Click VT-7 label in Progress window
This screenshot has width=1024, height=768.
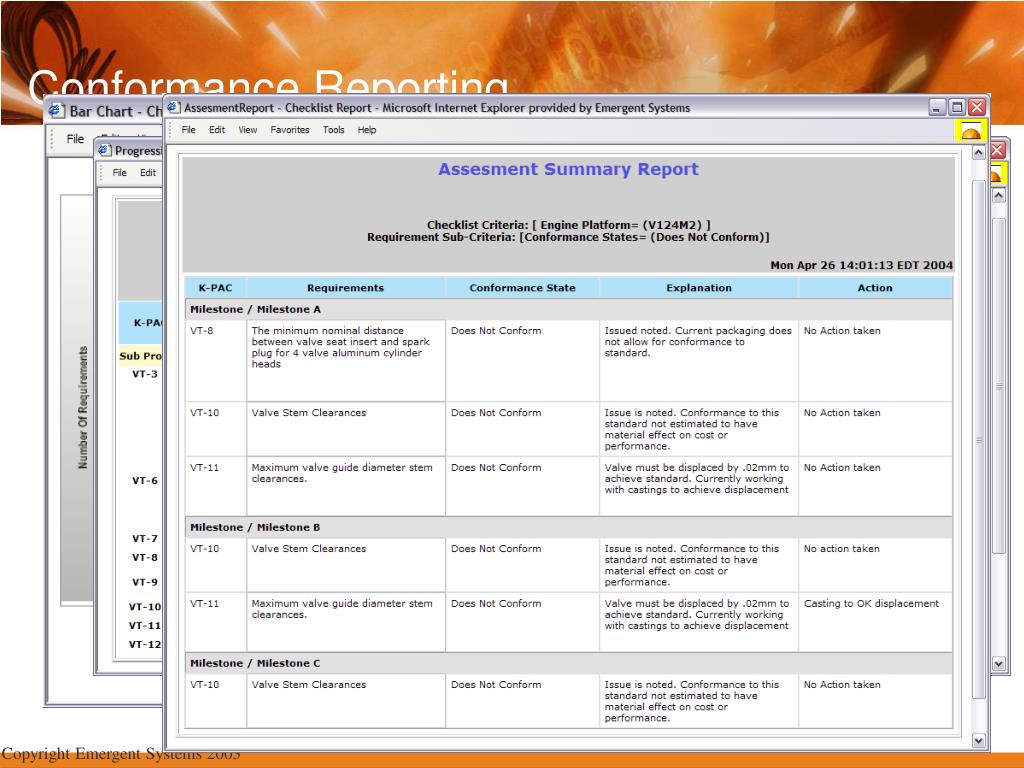point(145,539)
